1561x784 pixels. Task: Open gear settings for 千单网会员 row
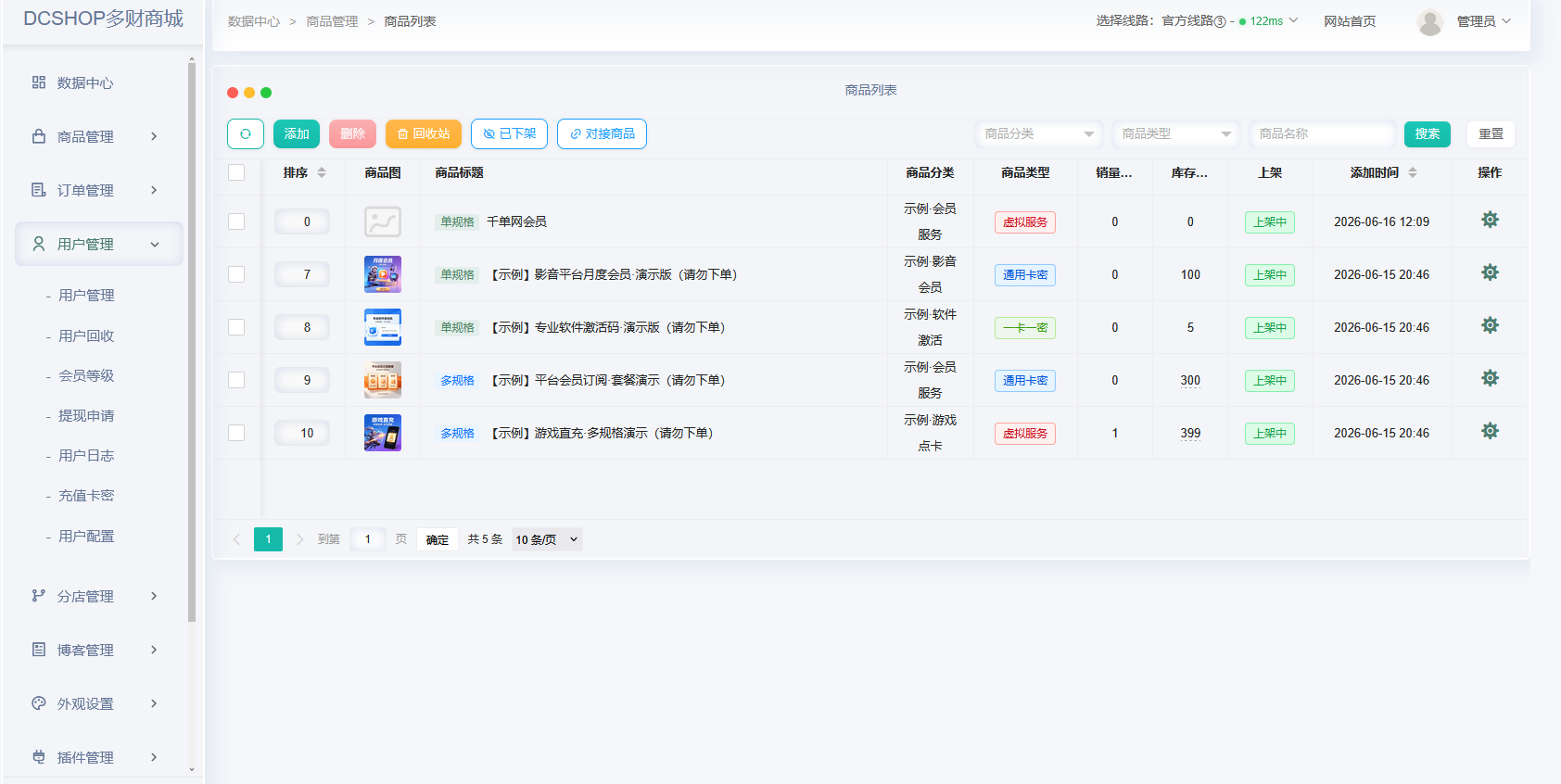point(1490,220)
